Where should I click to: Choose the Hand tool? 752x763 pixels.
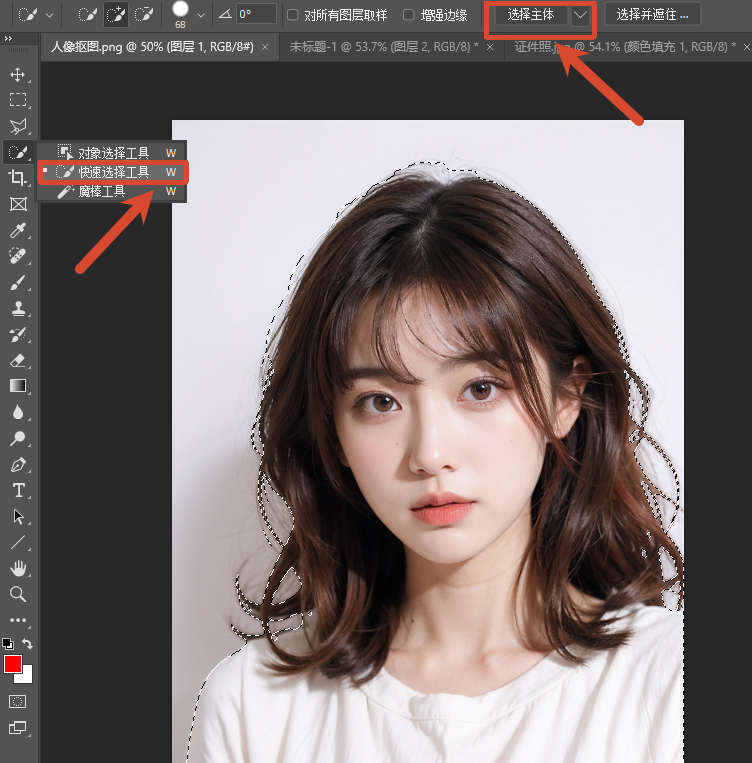pyautogui.click(x=18, y=568)
